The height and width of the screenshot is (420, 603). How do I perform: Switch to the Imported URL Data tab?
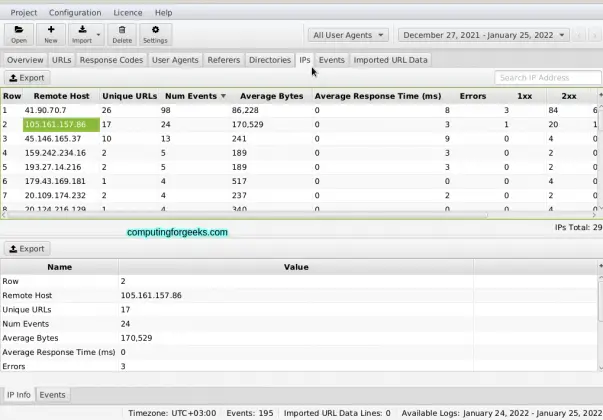tap(390, 60)
